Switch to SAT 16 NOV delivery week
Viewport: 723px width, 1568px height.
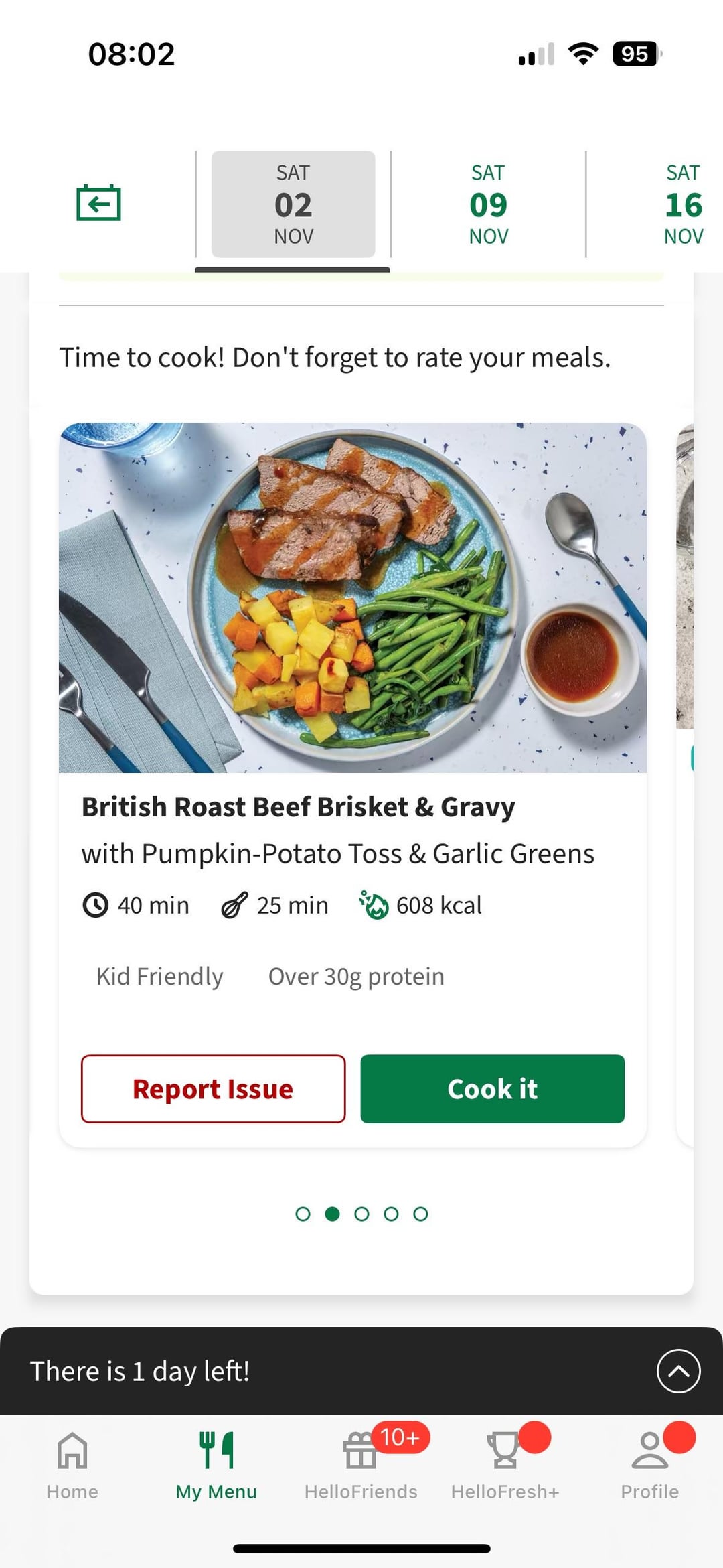click(683, 204)
